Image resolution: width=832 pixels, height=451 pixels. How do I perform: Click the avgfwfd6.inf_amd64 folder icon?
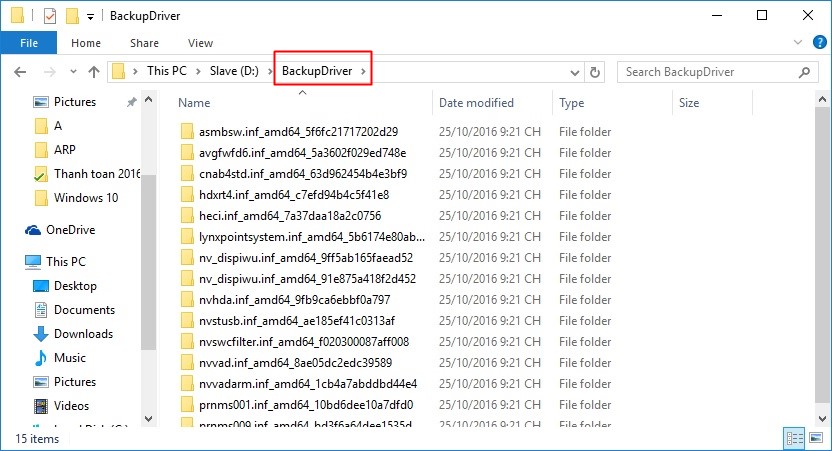[187, 153]
